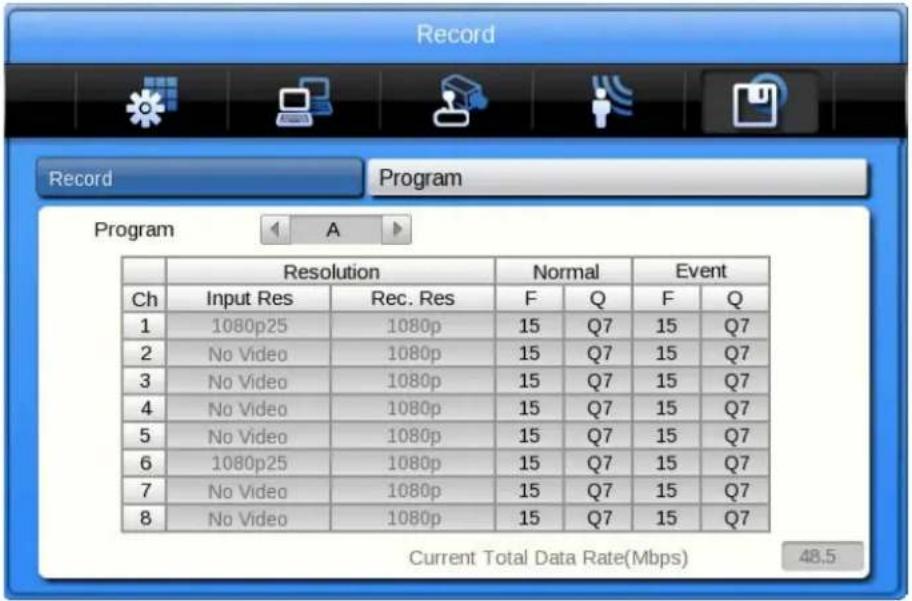Select channel 8 Event Q value Q7
The height and width of the screenshot is (601, 912).
pos(735,518)
